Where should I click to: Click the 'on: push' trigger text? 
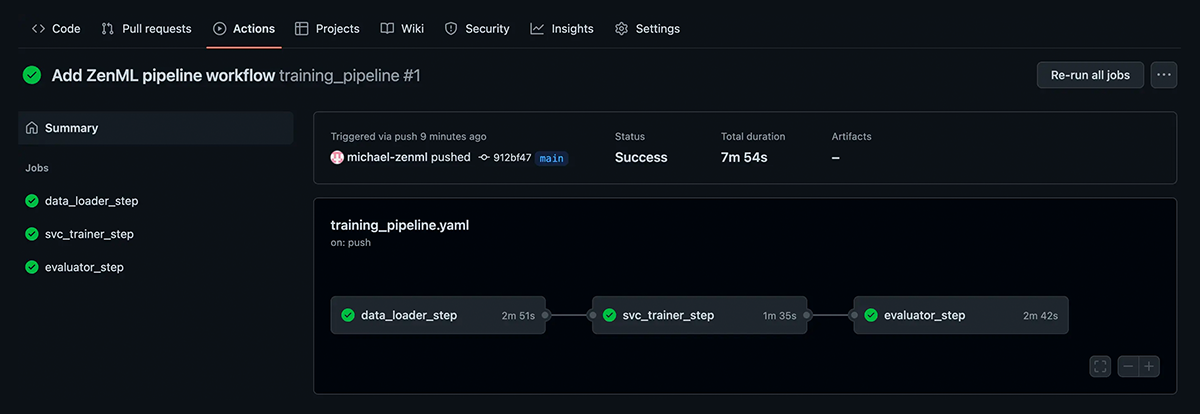click(x=351, y=243)
